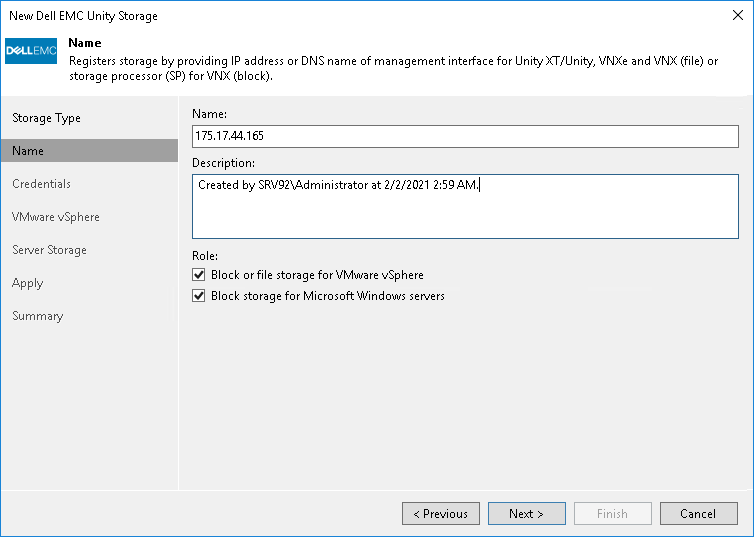Select the Name wizard step
This screenshot has height=537, width=754.
tap(28, 151)
